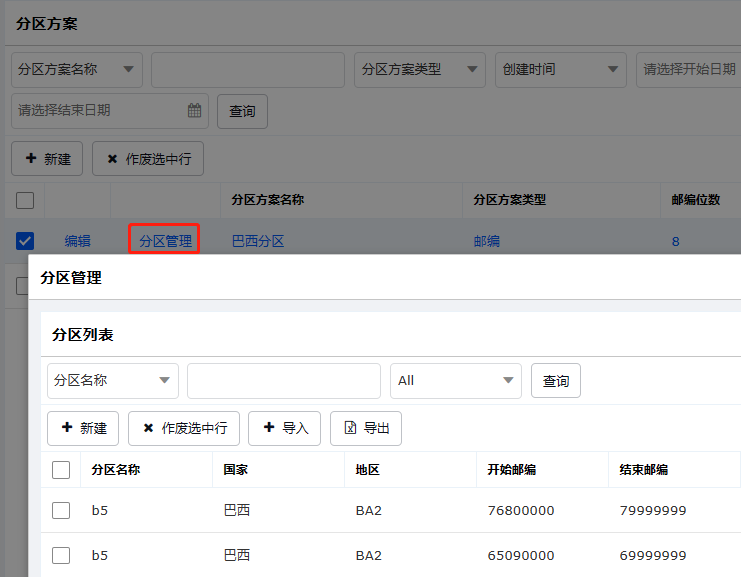Click the 国家 column header
Screen dimensions: 741x577
coord(235,470)
